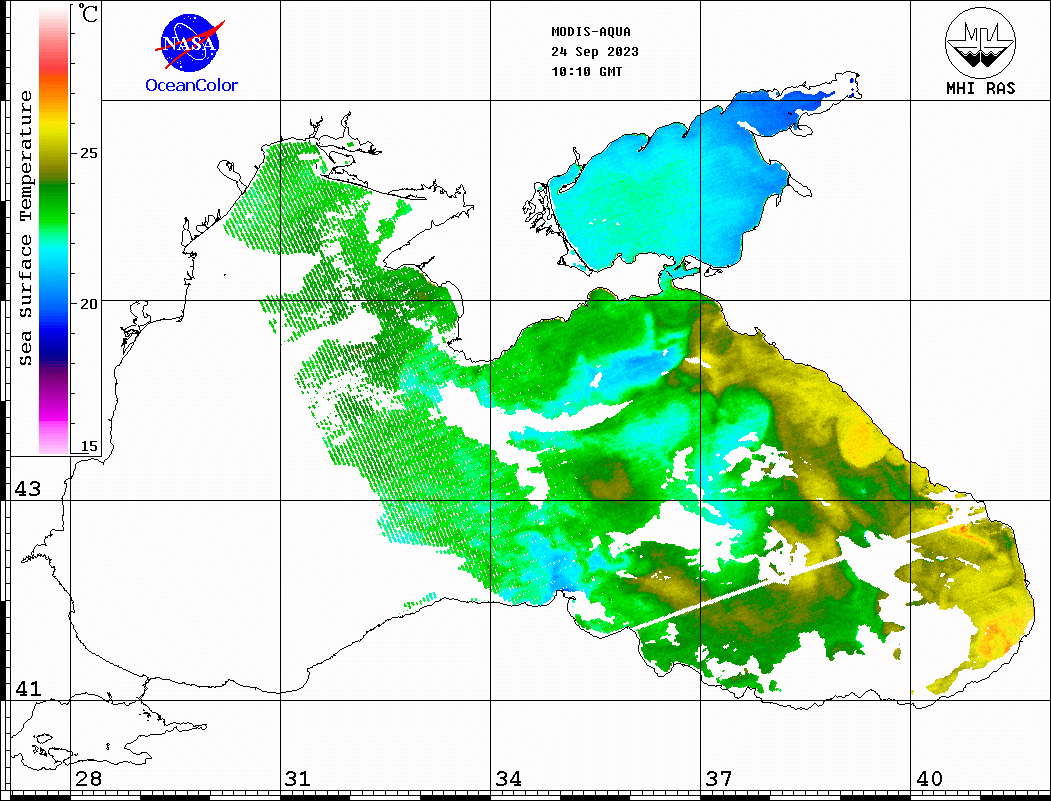Click the 20 mark on the legend
Image resolution: width=1051 pixels, height=801 pixels.
(x=88, y=304)
